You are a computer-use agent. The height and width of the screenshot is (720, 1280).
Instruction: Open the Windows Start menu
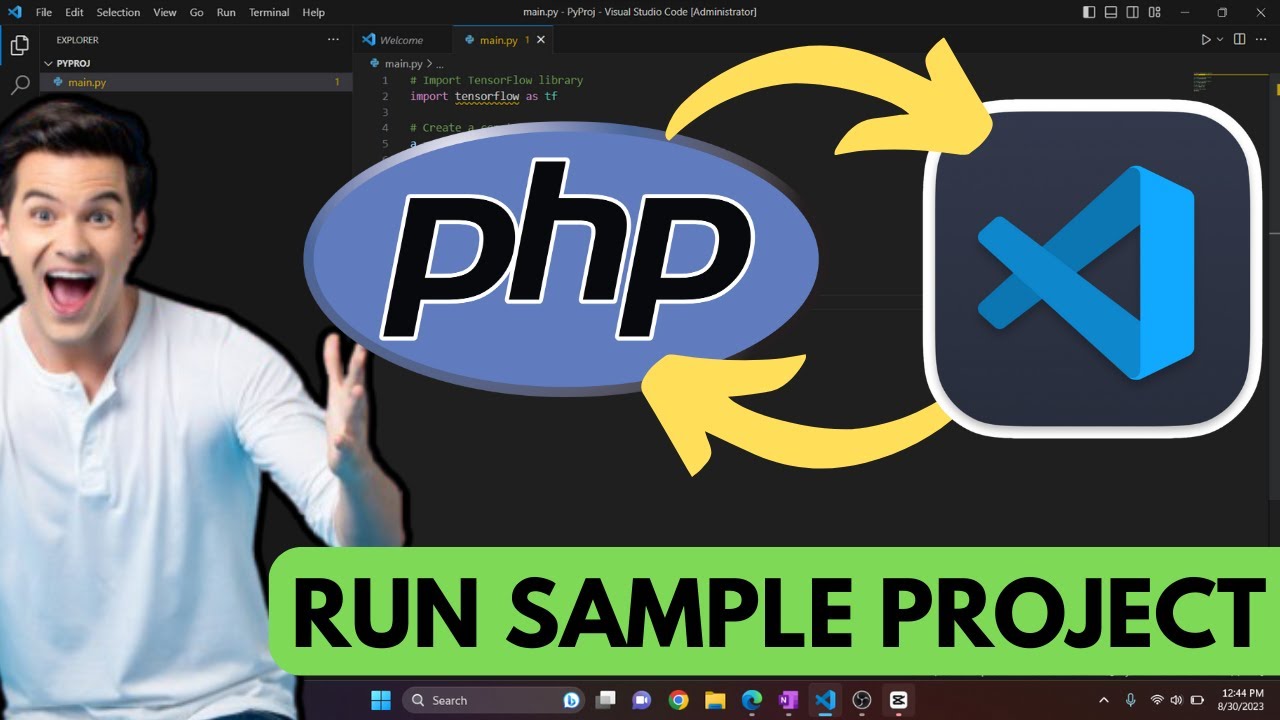click(381, 700)
